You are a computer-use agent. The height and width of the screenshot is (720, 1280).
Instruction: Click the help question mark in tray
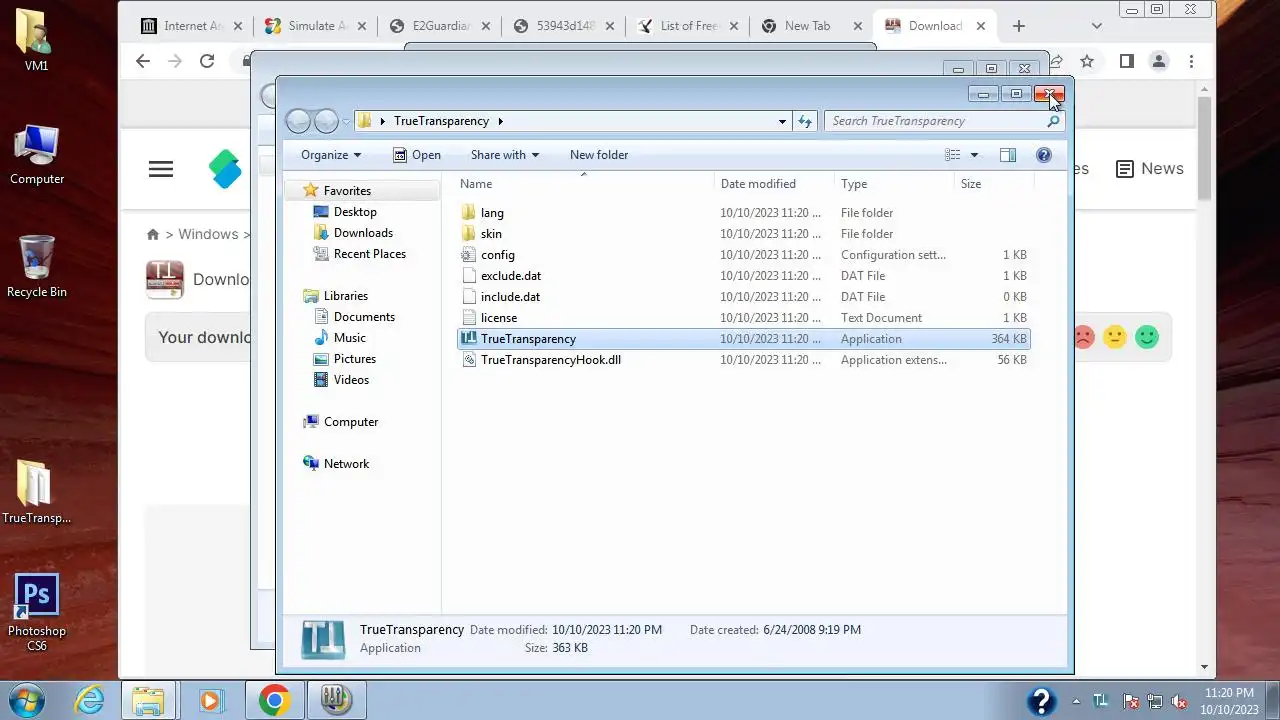(1041, 701)
